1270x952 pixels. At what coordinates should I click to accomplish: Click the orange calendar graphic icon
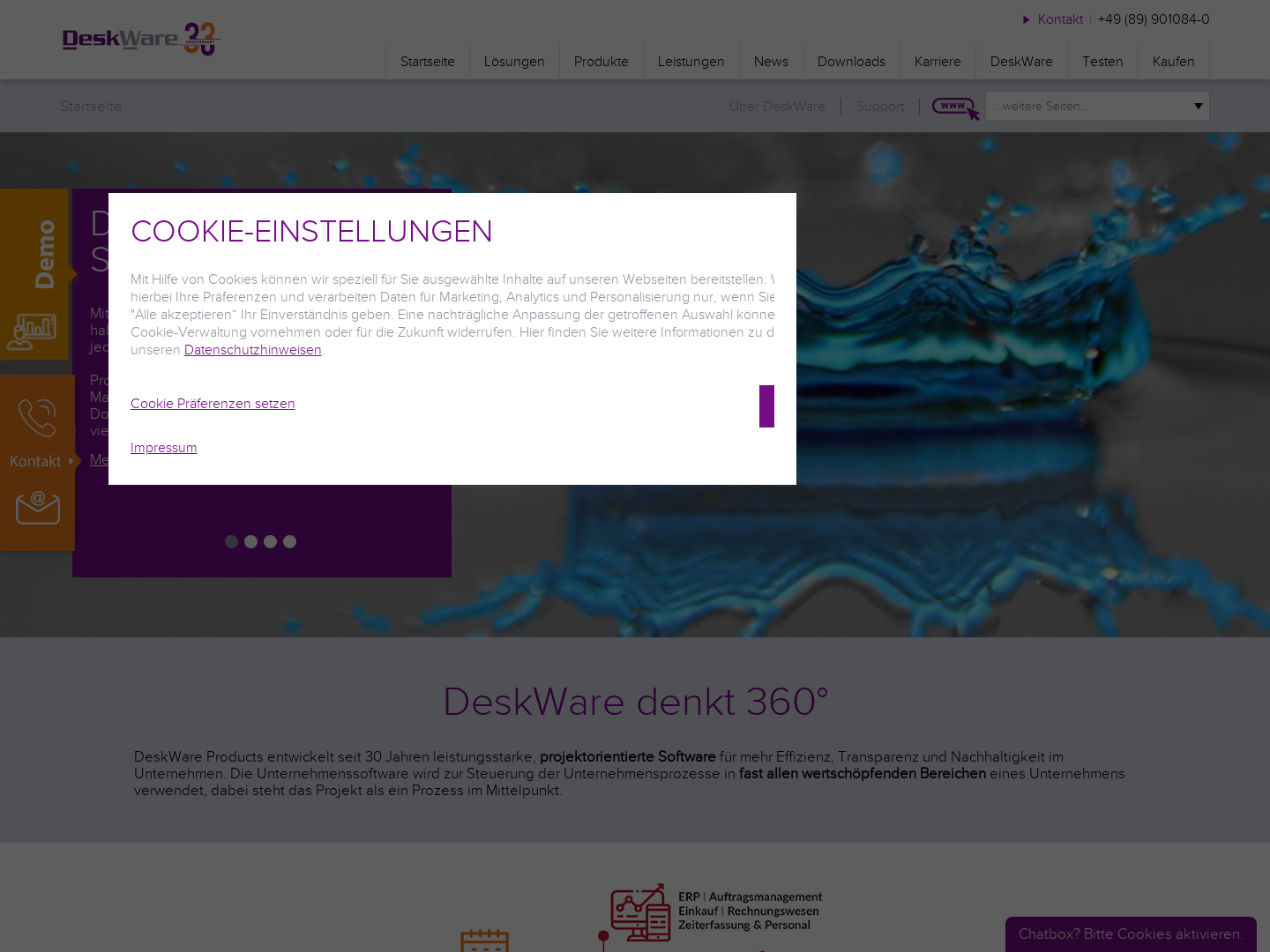pyautogui.click(x=484, y=940)
